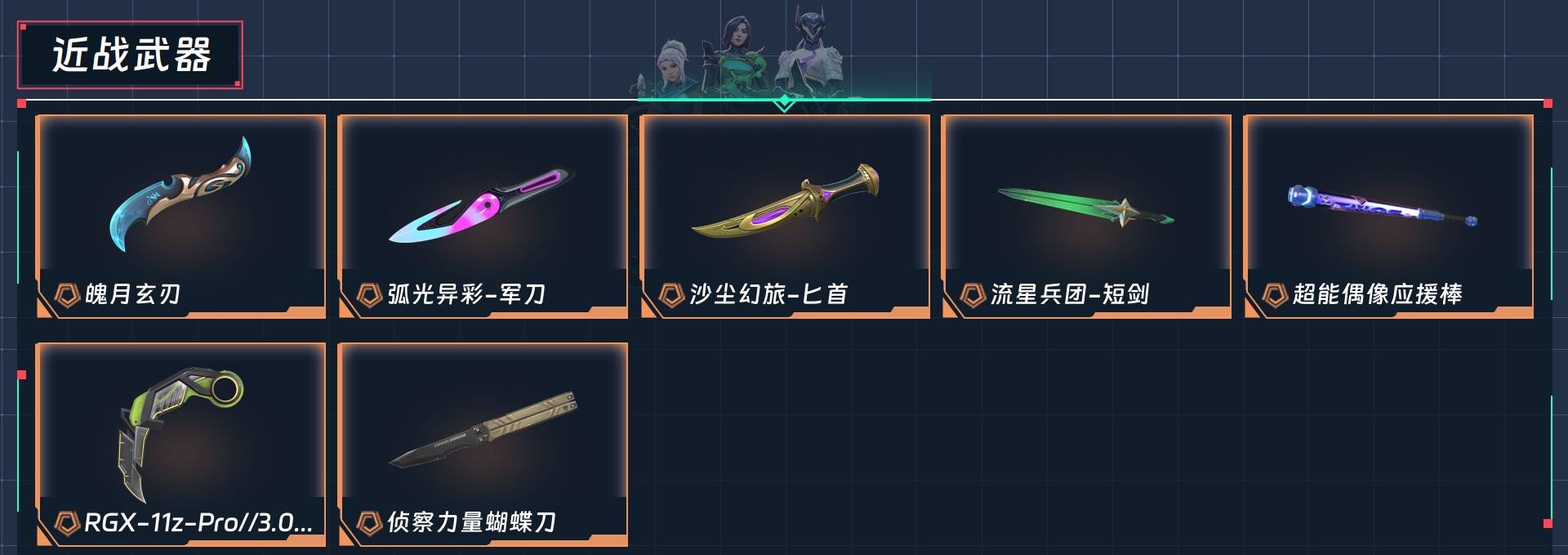This screenshot has width=1568, height=555.
Task: Open the 侦察力量蝴蝶刀 butterfly knife image
Action: click(x=483, y=429)
